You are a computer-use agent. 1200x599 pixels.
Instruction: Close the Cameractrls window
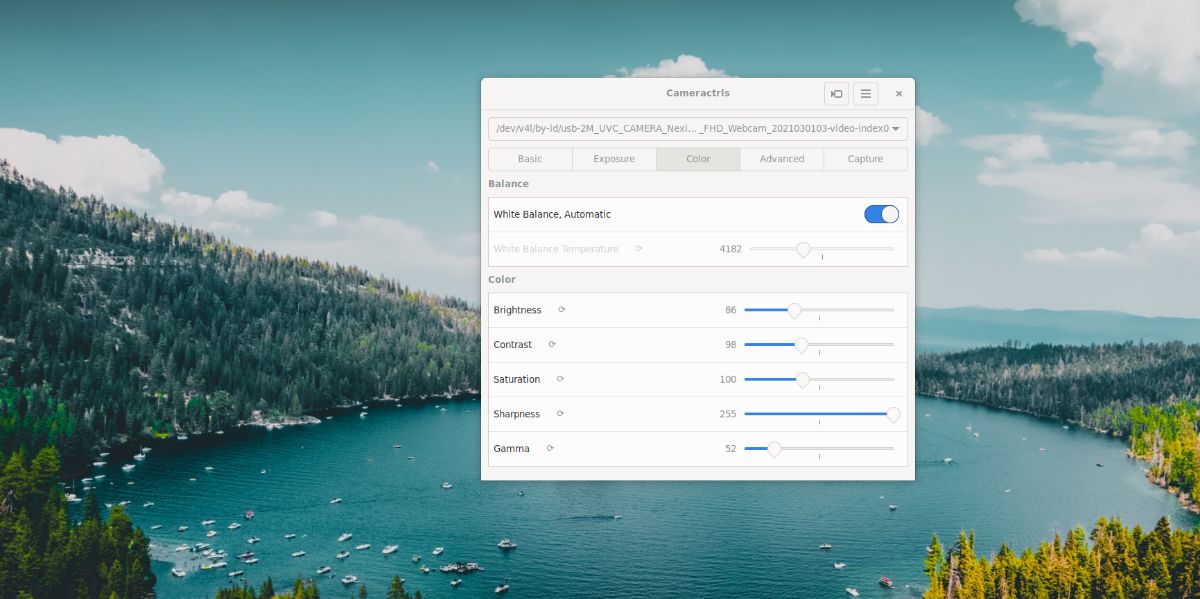[x=899, y=94]
